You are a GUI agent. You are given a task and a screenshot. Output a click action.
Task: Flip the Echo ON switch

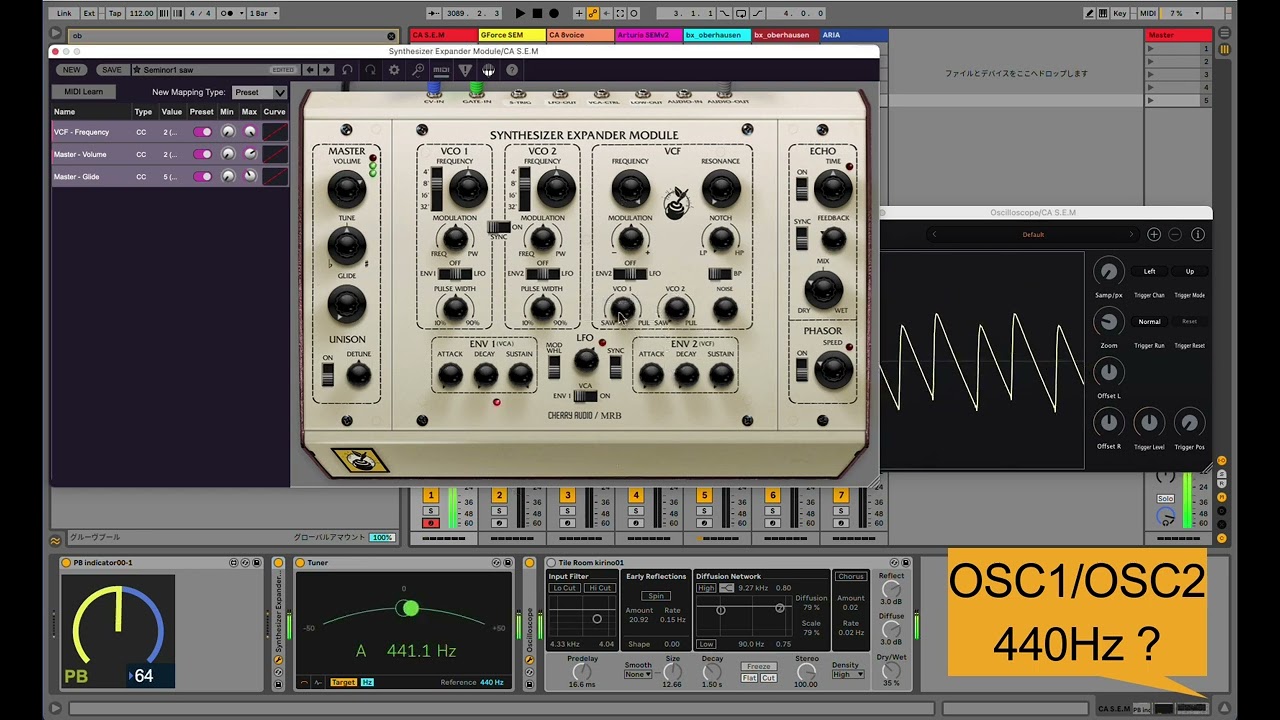[802, 189]
